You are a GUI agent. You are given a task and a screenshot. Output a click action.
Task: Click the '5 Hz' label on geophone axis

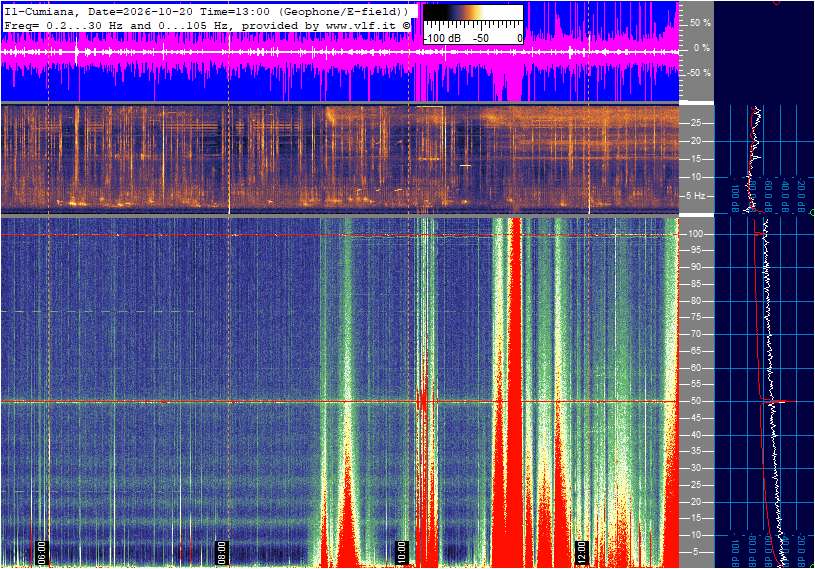[695, 195]
